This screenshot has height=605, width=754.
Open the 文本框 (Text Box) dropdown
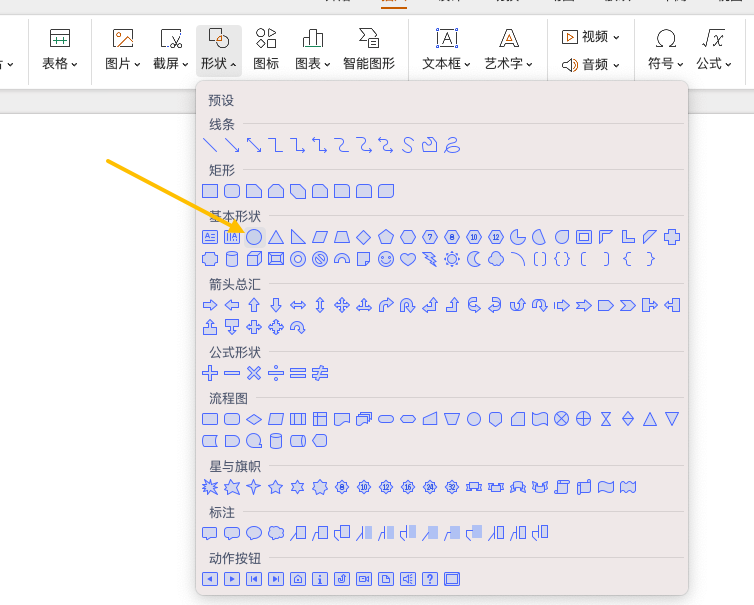coord(446,50)
